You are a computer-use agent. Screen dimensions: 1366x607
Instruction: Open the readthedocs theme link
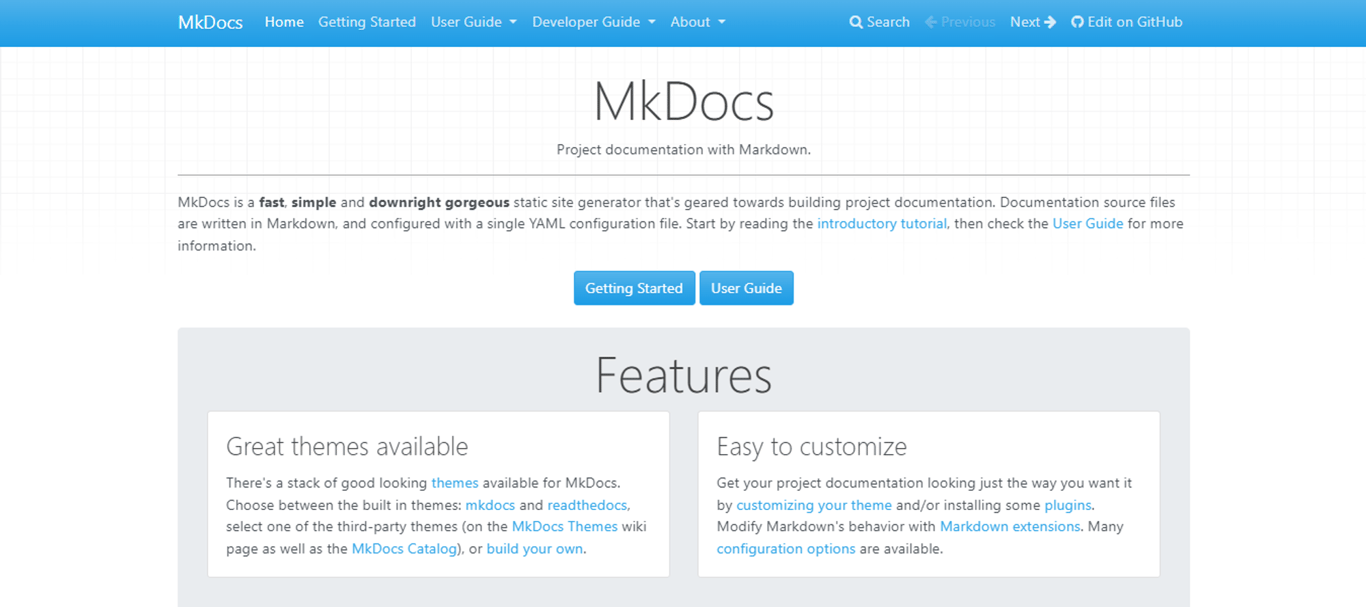588,505
